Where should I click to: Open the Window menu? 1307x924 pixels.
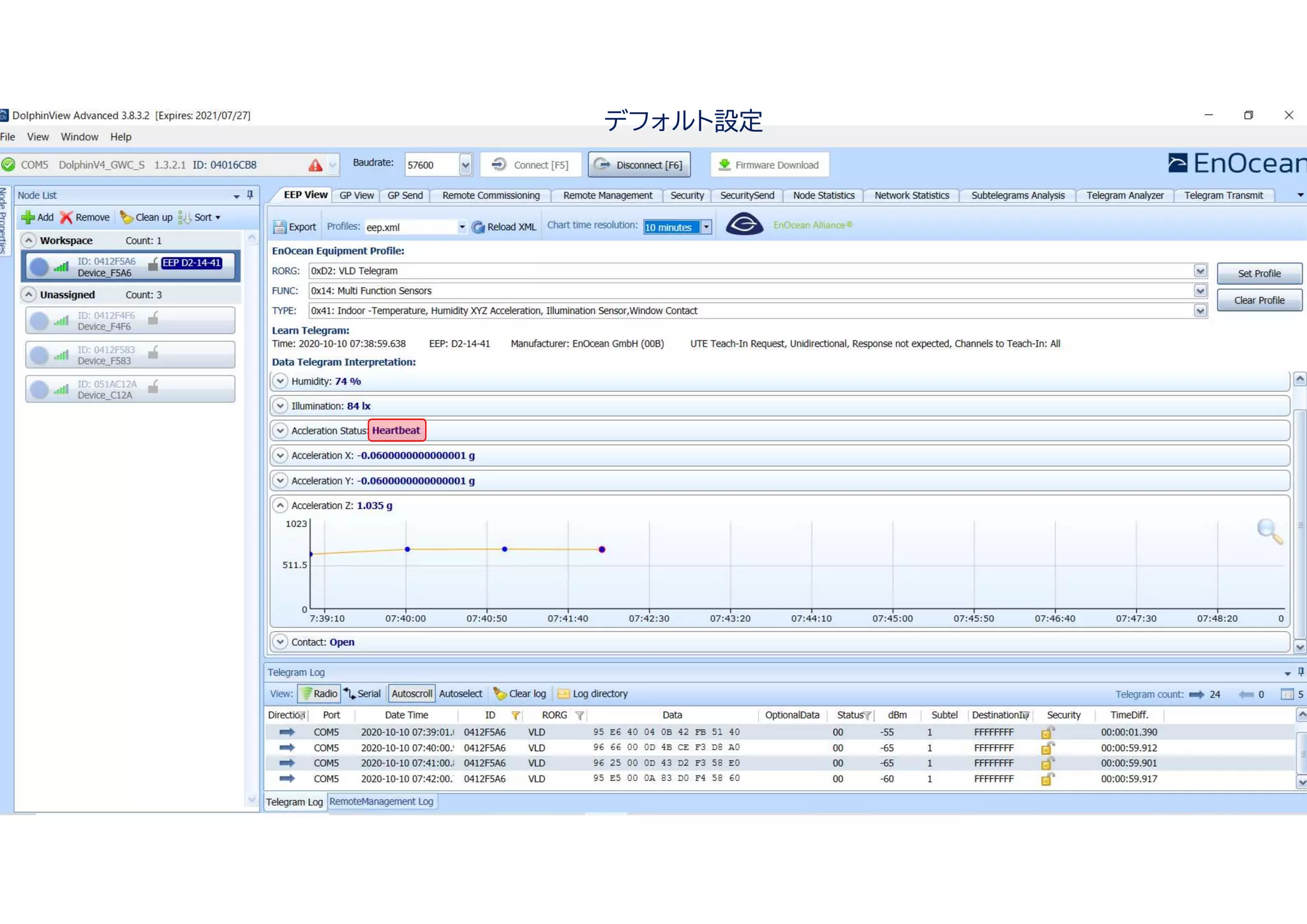tap(79, 137)
